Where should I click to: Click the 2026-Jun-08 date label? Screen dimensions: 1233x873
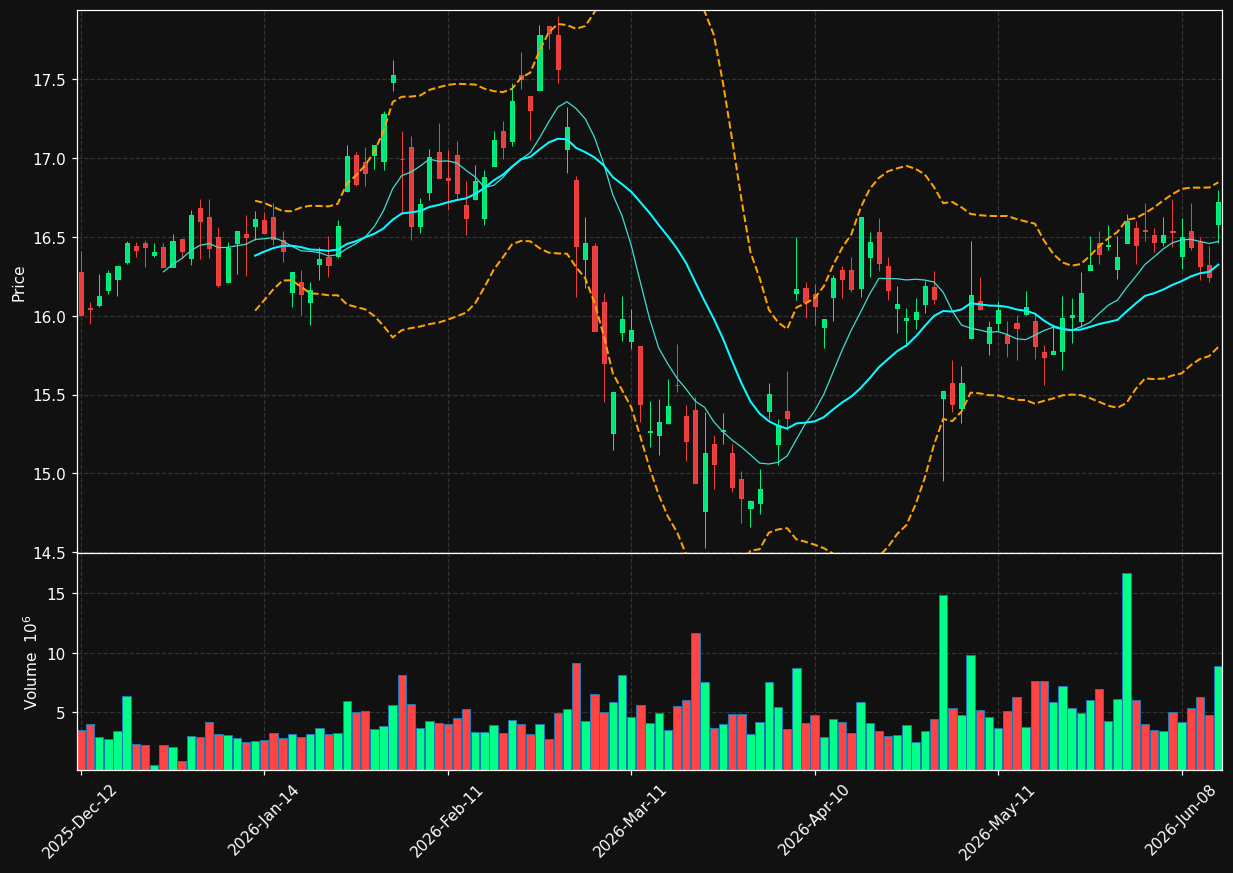coord(1181,821)
